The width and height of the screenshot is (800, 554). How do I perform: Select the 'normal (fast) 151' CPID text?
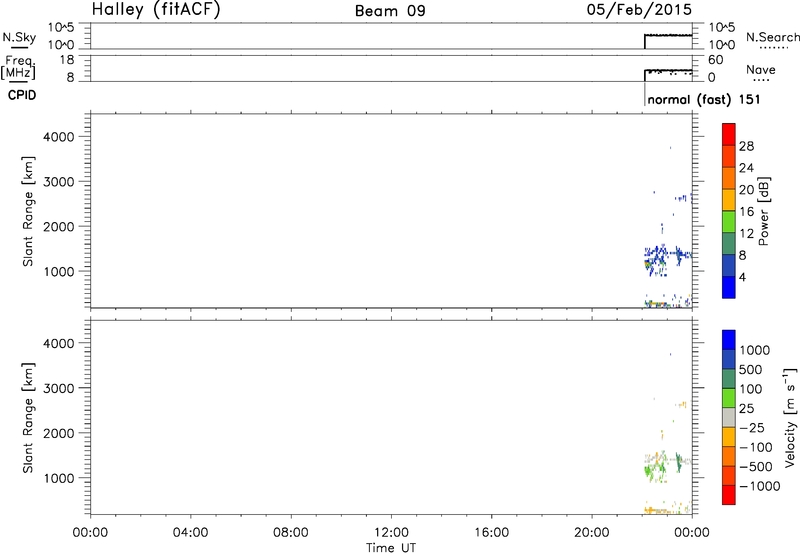(x=704, y=99)
